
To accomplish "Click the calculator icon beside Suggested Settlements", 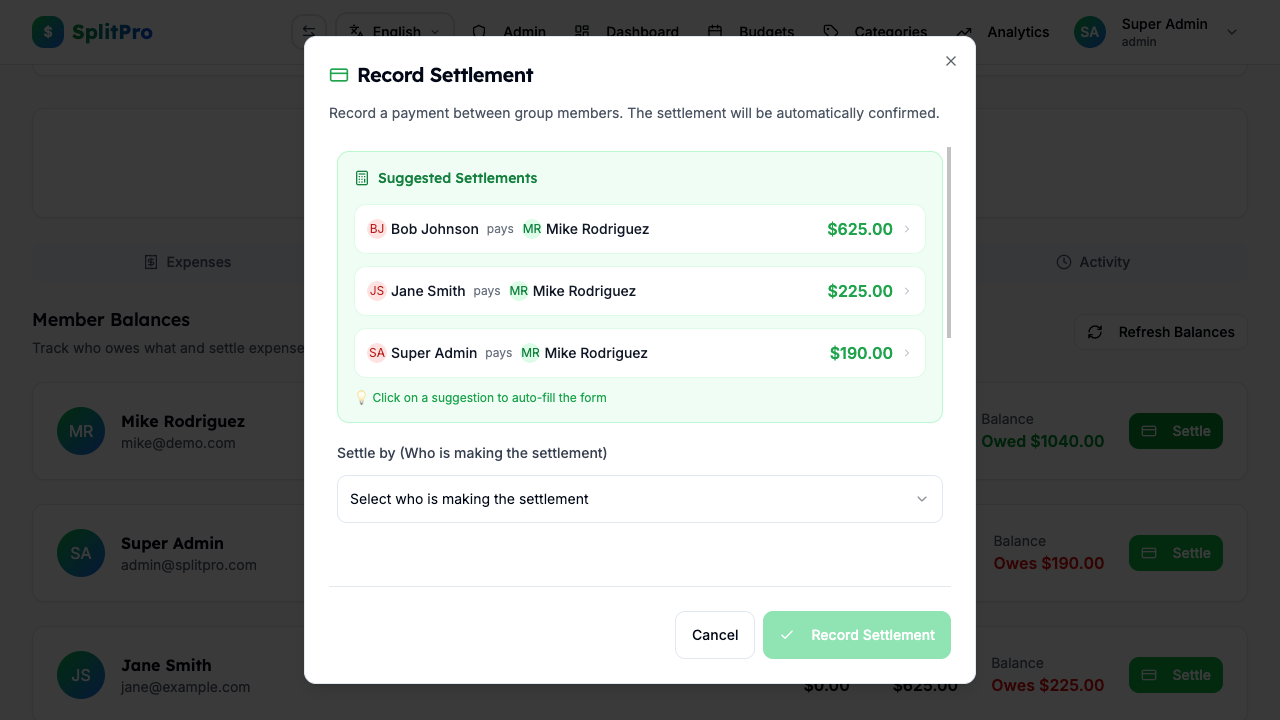I will click(x=361, y=178).
